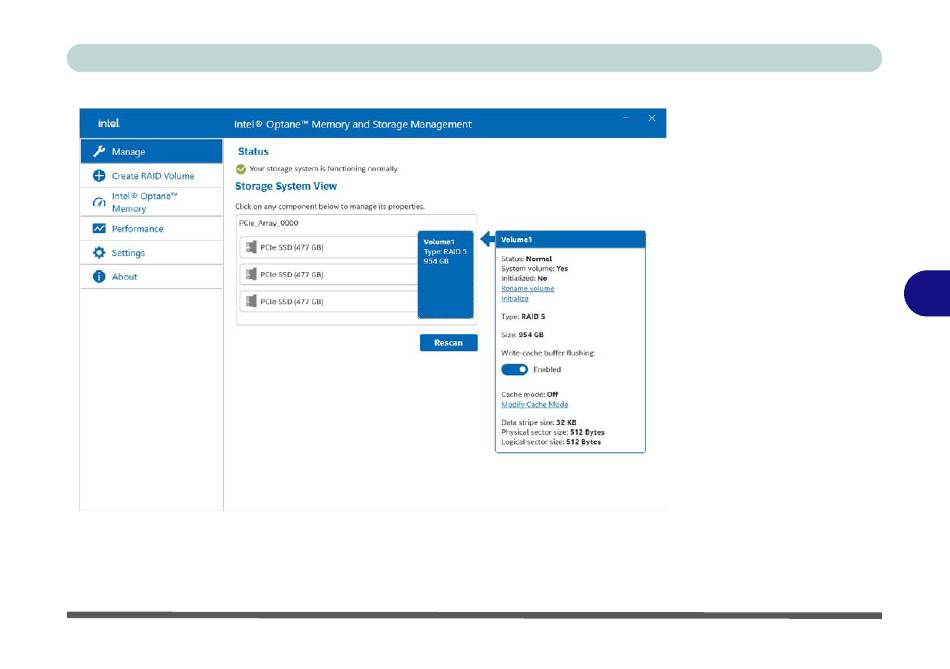Select the third PCIe SSD (477 GB) row

[329, 301]
